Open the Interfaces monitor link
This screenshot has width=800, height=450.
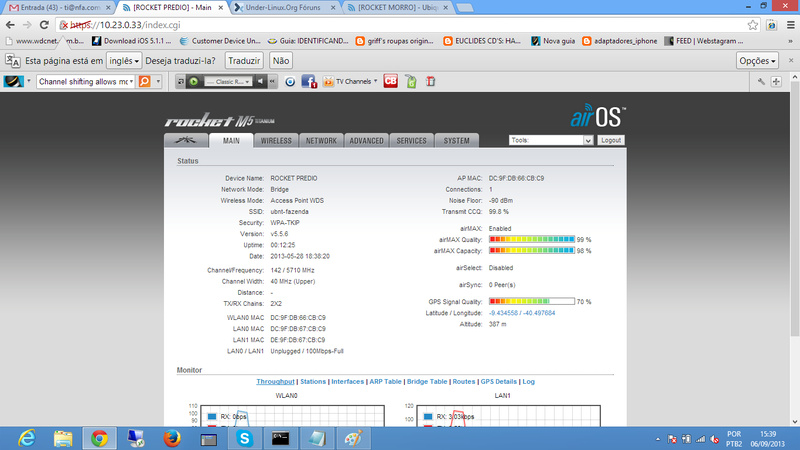[347, 382]
